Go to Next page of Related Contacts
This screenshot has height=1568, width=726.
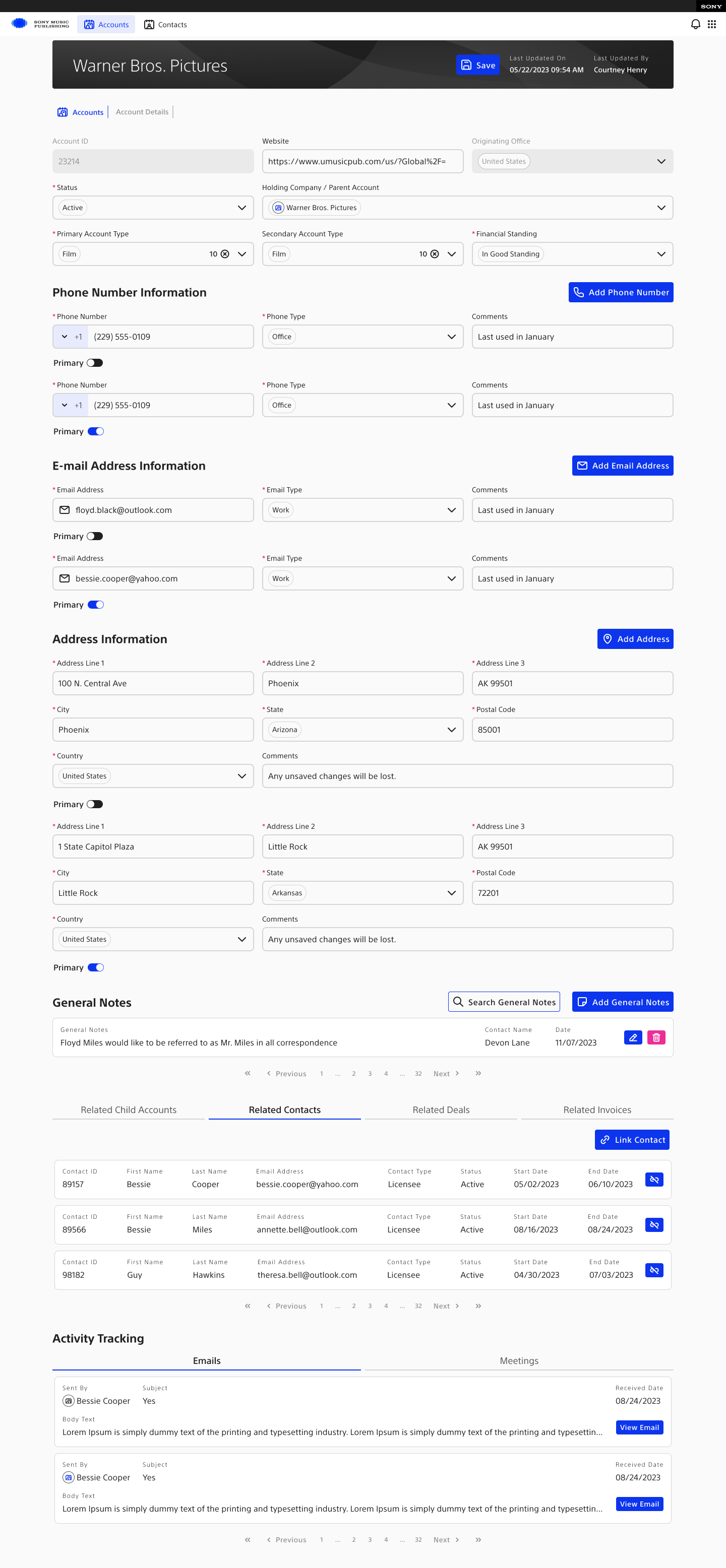(x=446, y=1305)
